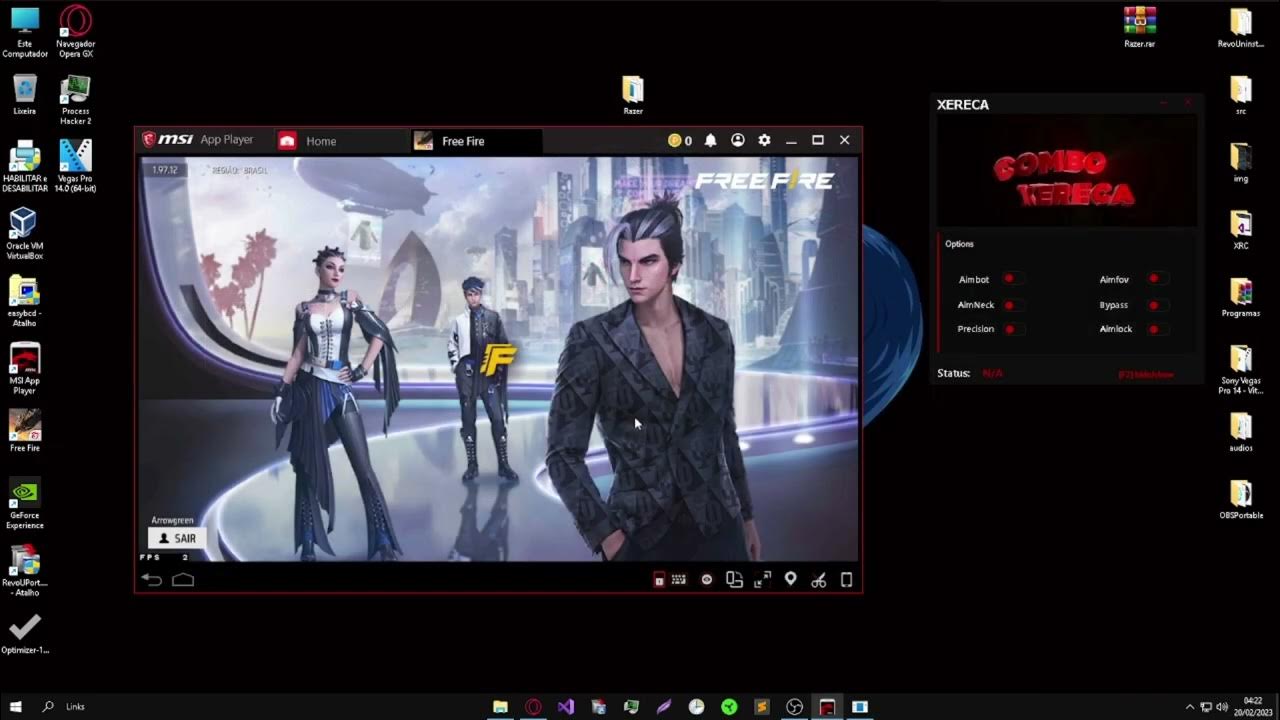Click the red lock icon in bottom toolbar
Screen dimensions: 1280x720
[658, 580]
